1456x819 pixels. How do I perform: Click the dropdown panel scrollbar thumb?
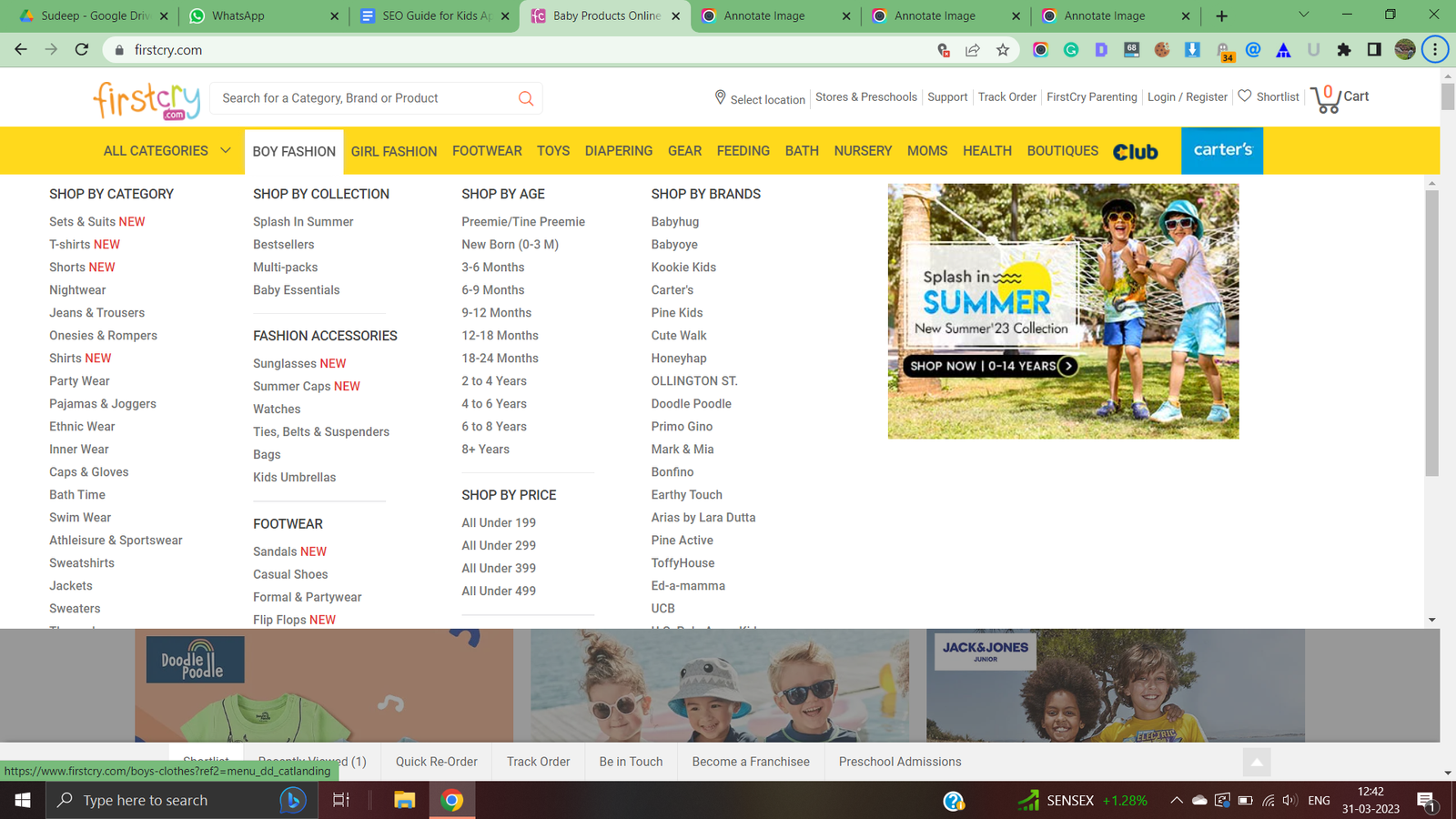[x=1431, y=333]
